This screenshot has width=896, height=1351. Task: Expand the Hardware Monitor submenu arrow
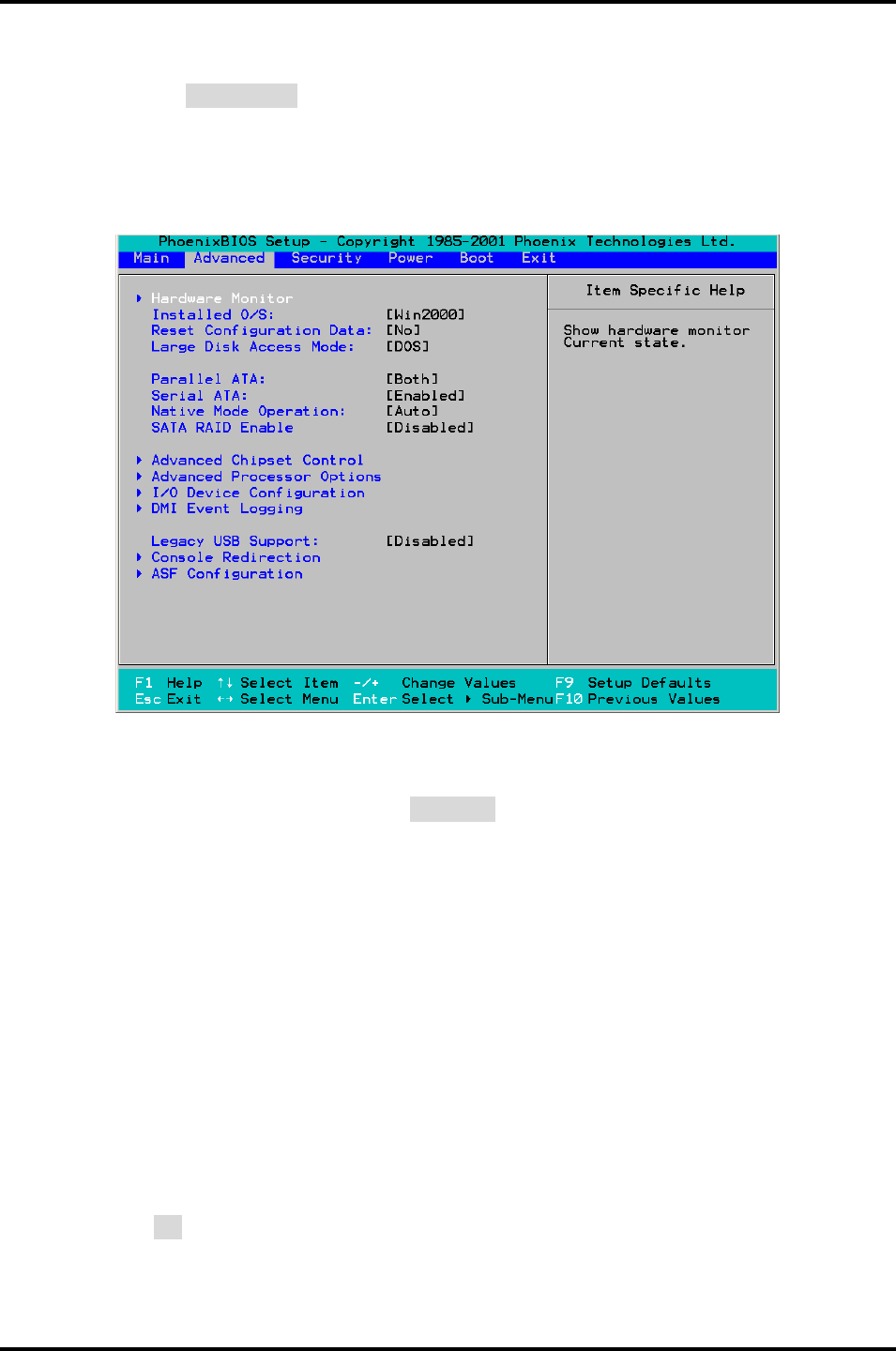coord(139,298)
